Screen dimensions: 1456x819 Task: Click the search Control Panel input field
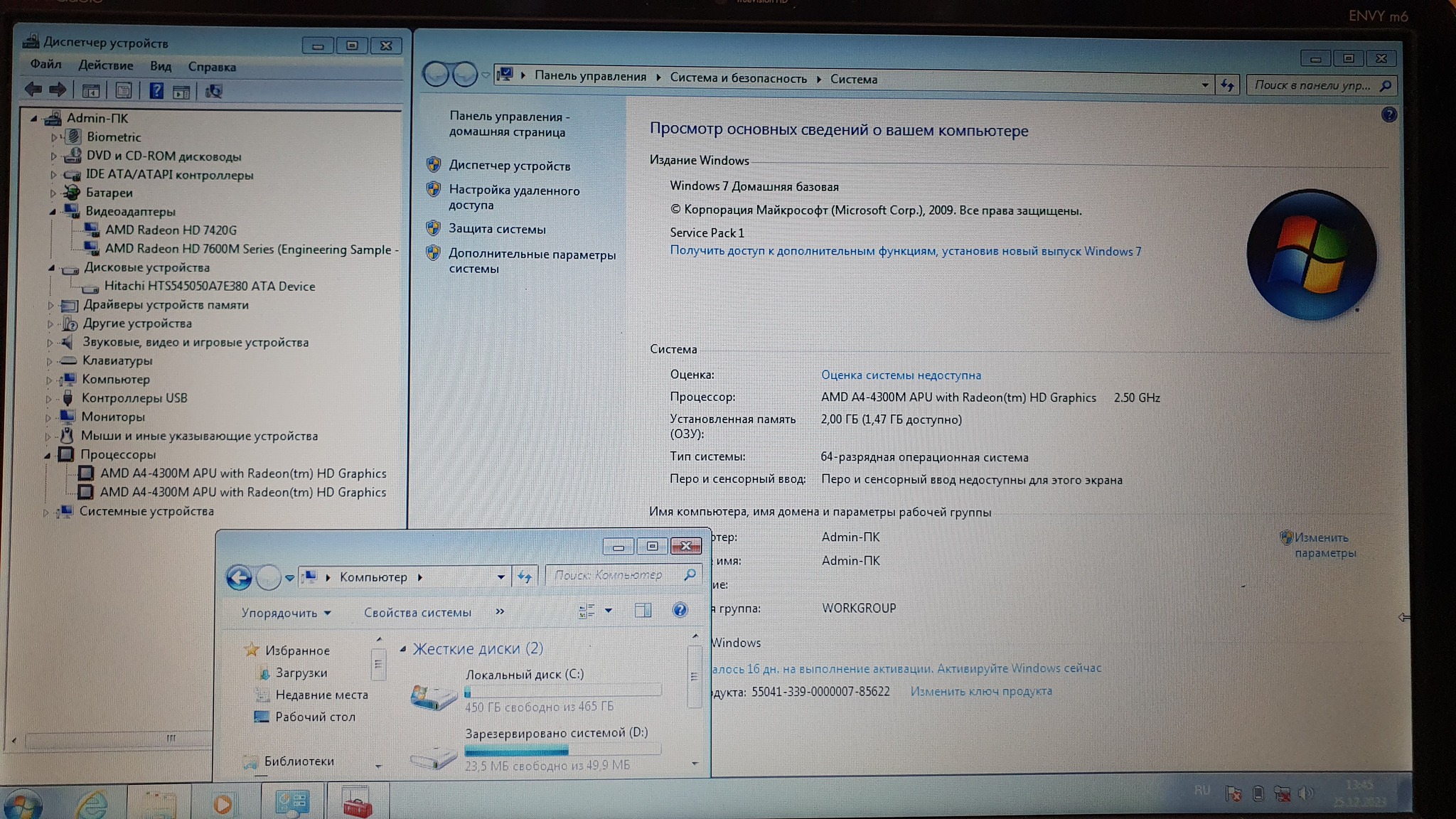pyautogui.click(x=1312, y=85)
